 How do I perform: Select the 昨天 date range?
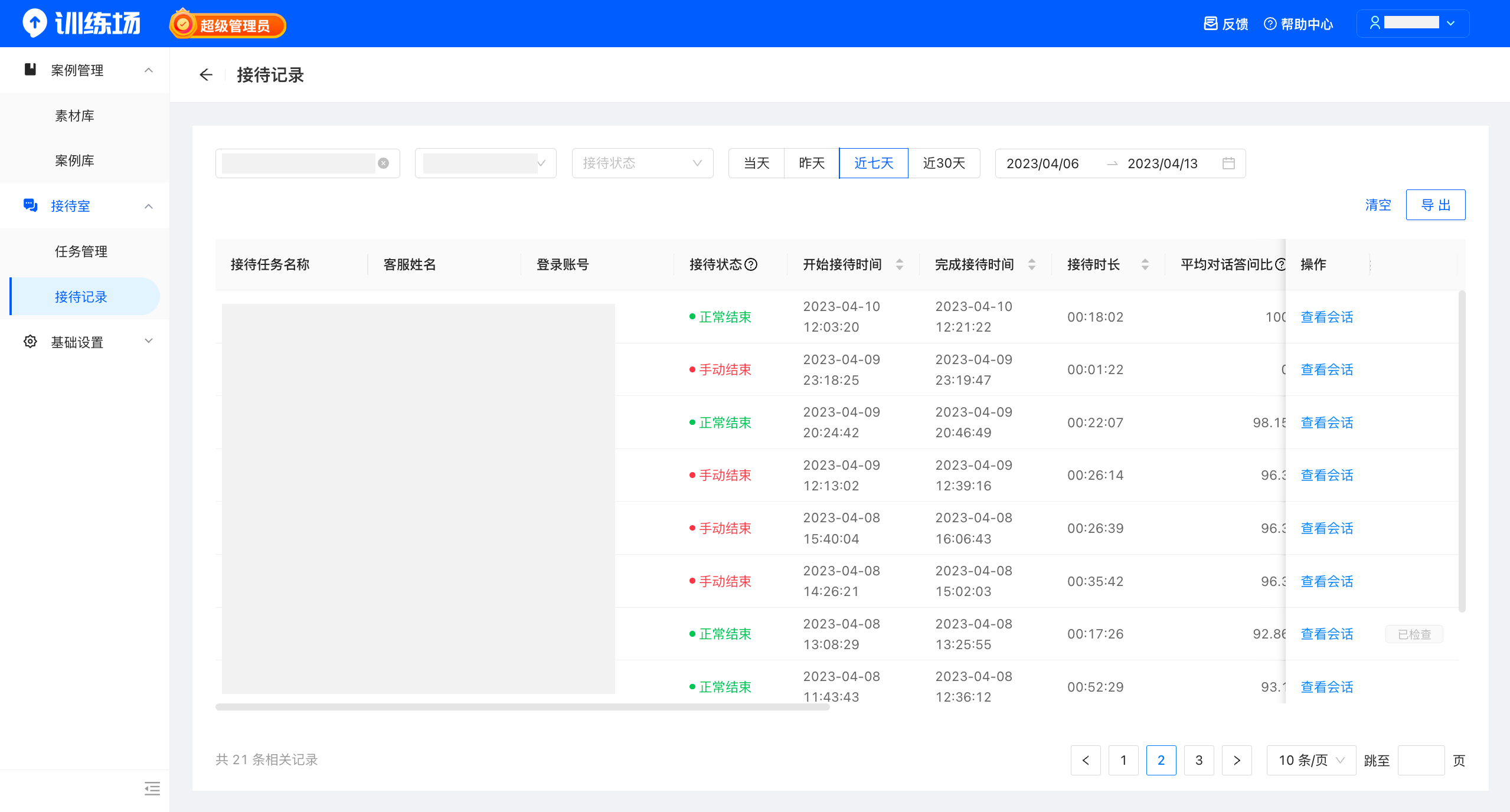click(812, 163)
